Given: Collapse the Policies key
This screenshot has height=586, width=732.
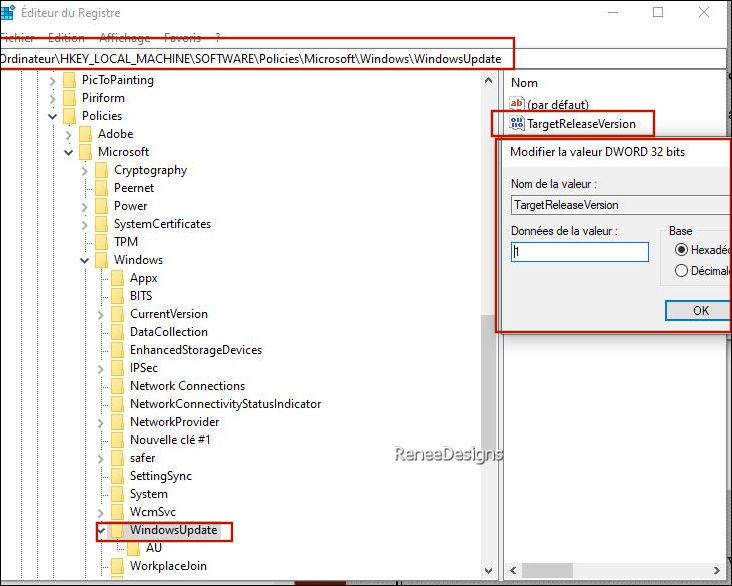Looking at the screenshot, I should tap(52, 116).
